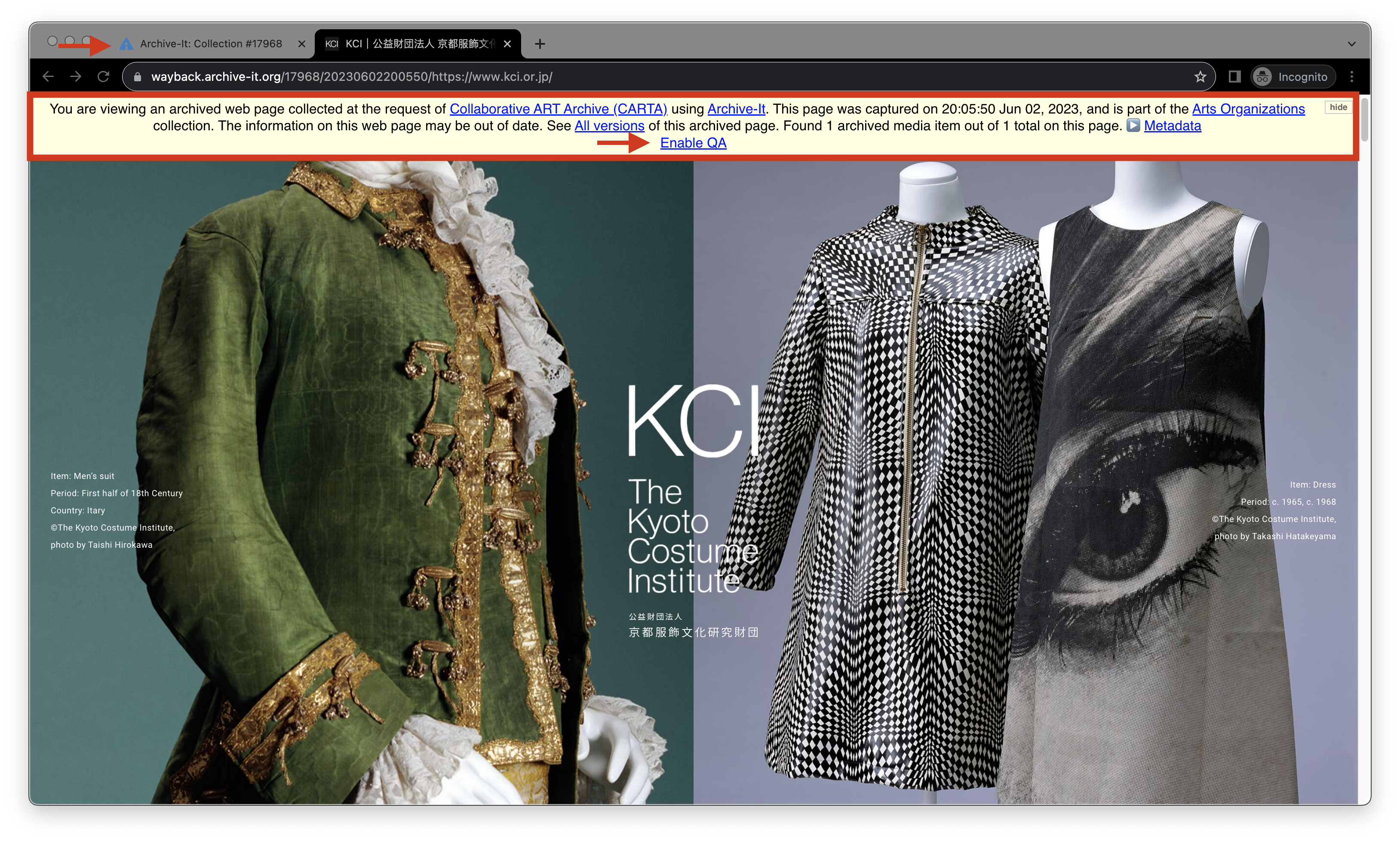The width and height of the screenshot is (1400, 841).
Task: Click the browser back arrow
Action: tap(48, 77)
